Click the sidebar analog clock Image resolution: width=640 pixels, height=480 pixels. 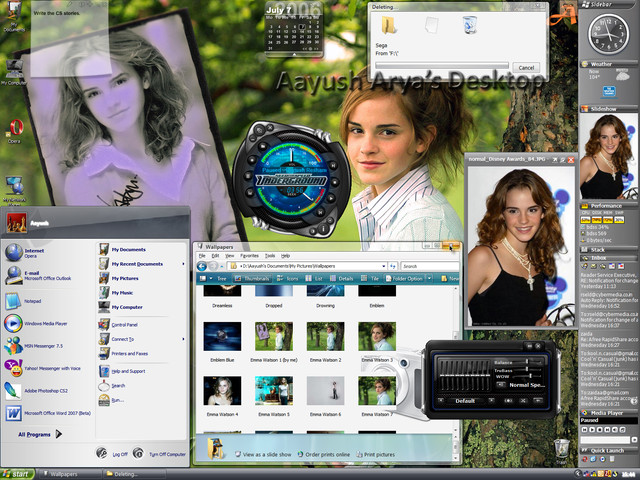coord(609,34)
